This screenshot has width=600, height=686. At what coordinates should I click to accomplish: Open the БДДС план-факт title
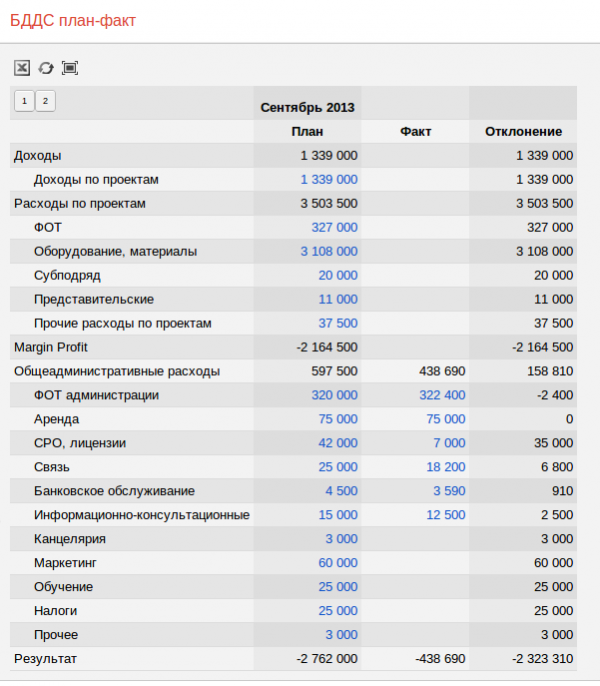tap(73, 20)
